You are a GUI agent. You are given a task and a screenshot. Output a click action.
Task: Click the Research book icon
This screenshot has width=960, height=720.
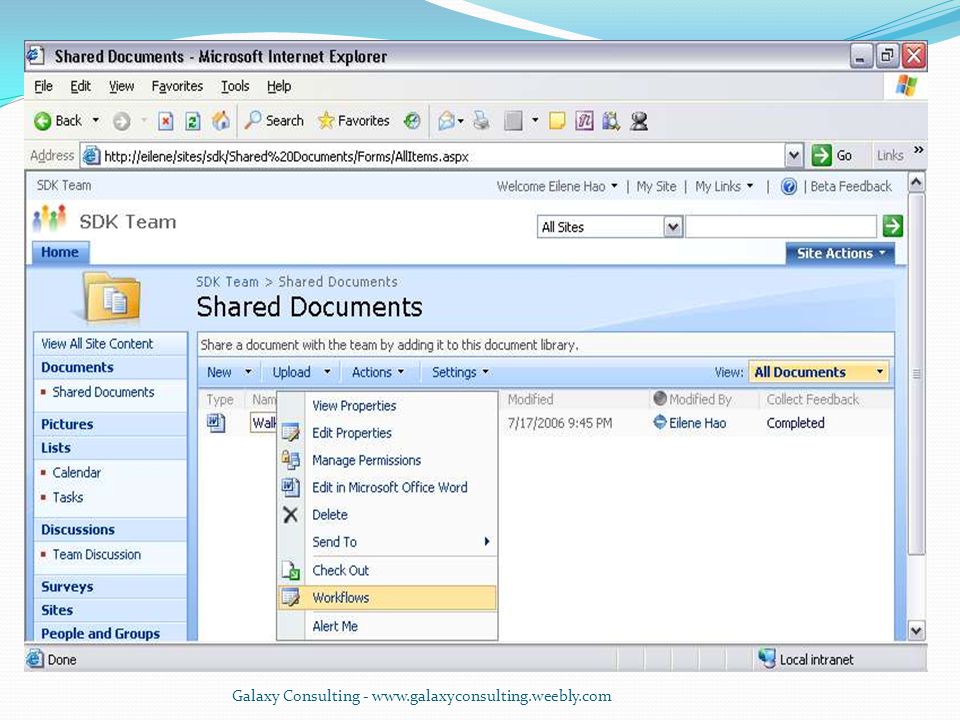click(611, 121)
